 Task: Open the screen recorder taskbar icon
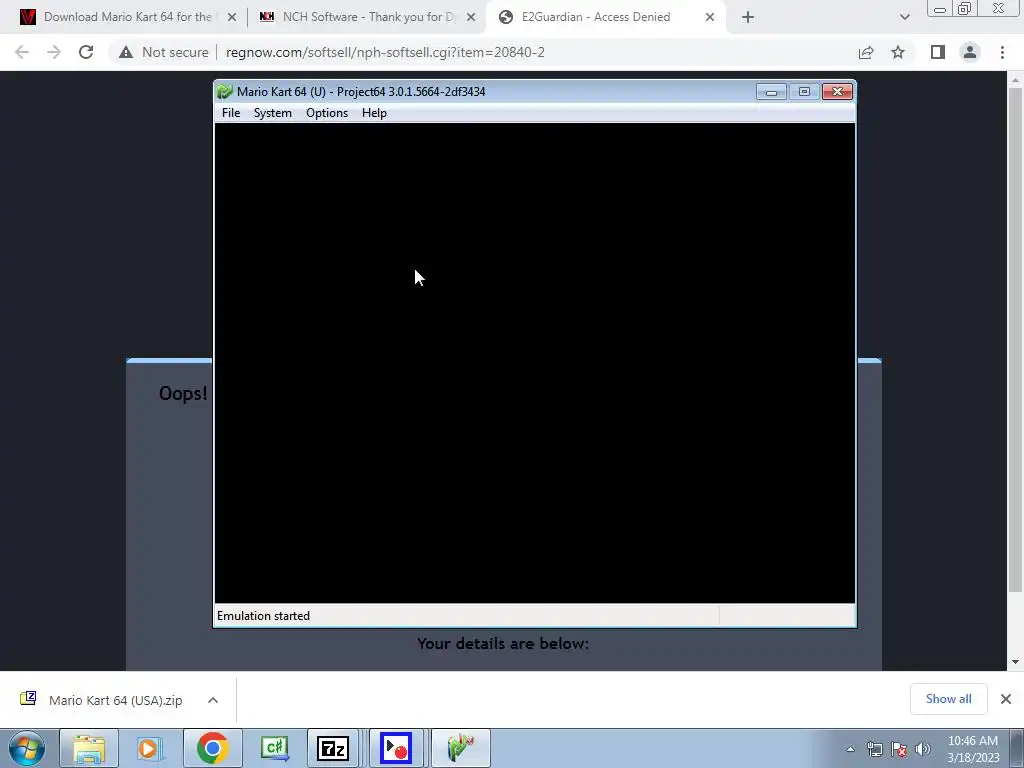click(396, 748)
